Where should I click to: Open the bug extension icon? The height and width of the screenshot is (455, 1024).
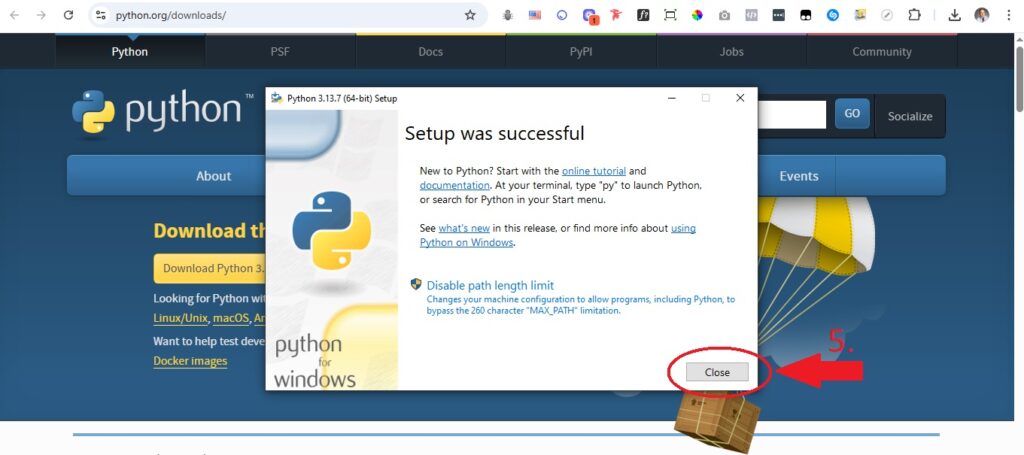tap(507, 15)
